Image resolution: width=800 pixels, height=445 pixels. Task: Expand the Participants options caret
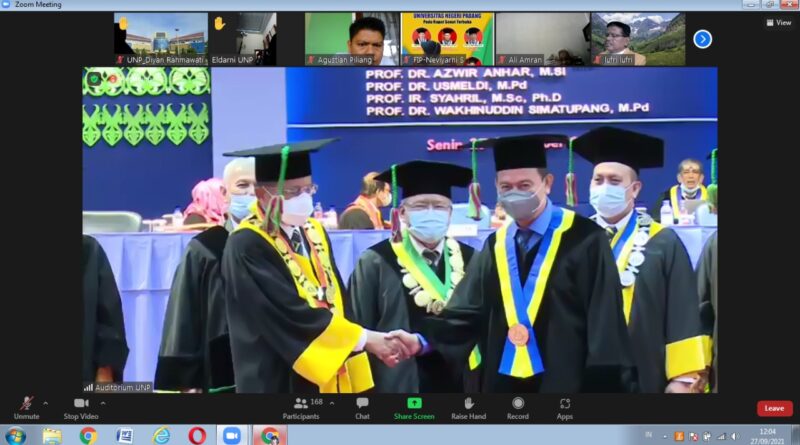331,403
